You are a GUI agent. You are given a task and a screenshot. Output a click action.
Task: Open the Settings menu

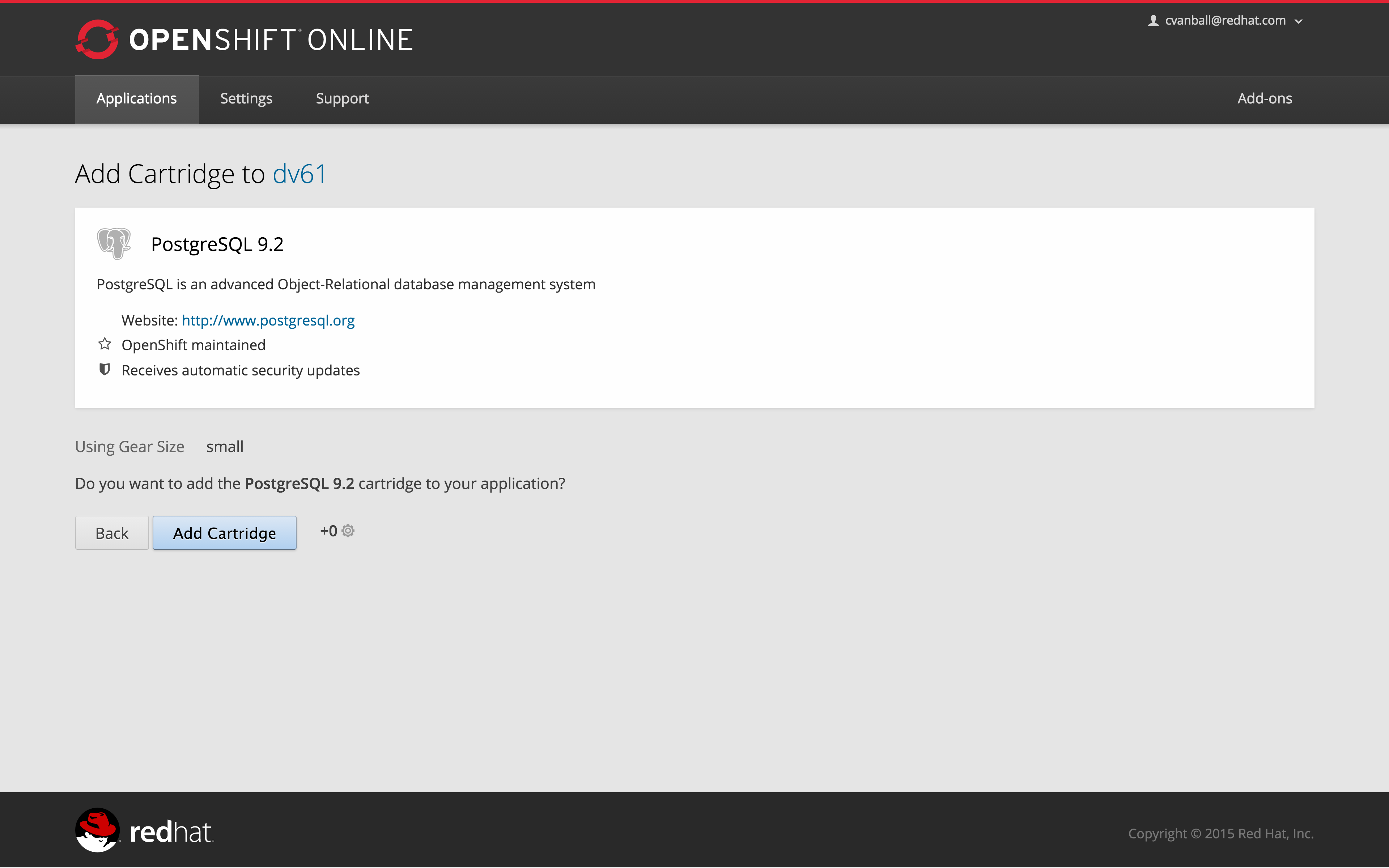246,98
